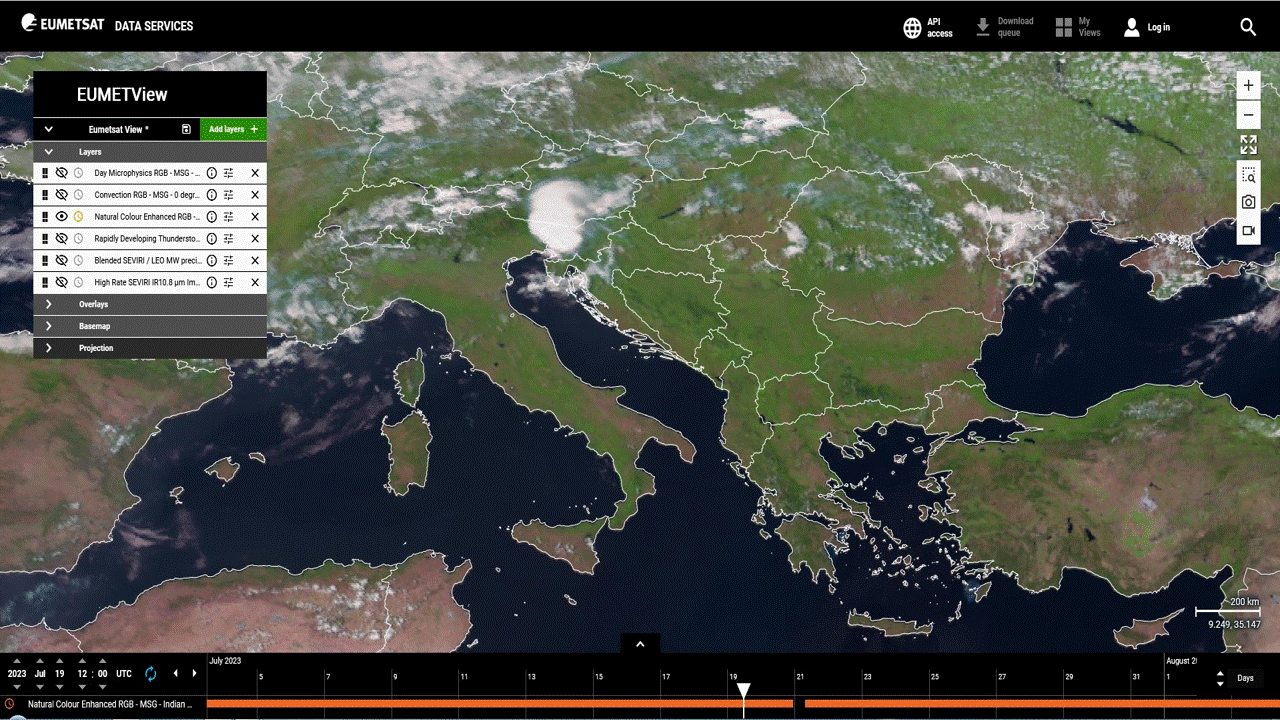Expand the Projection section

[48, 348]
